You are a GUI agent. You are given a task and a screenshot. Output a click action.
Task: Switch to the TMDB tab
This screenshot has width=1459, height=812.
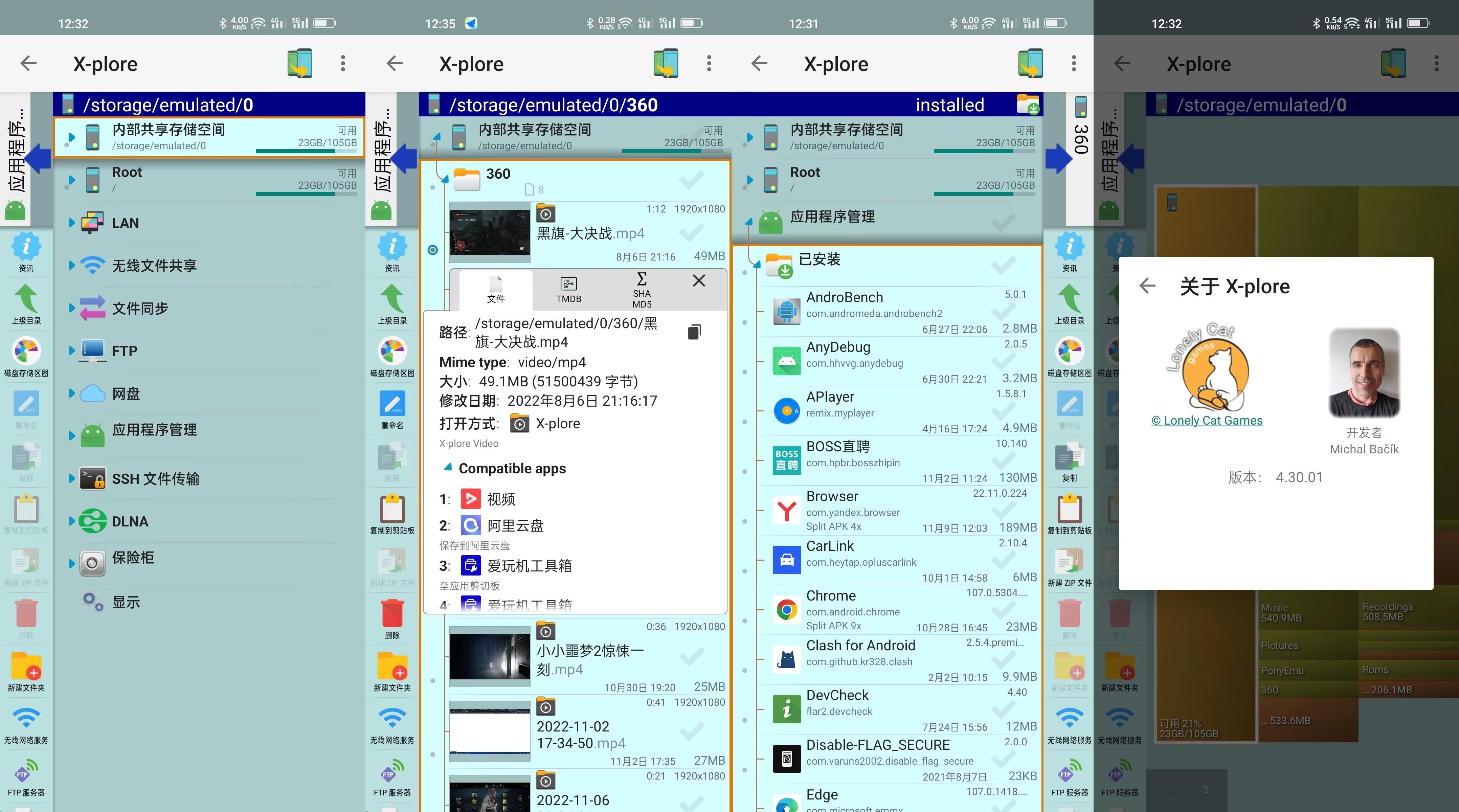[569, 290]
